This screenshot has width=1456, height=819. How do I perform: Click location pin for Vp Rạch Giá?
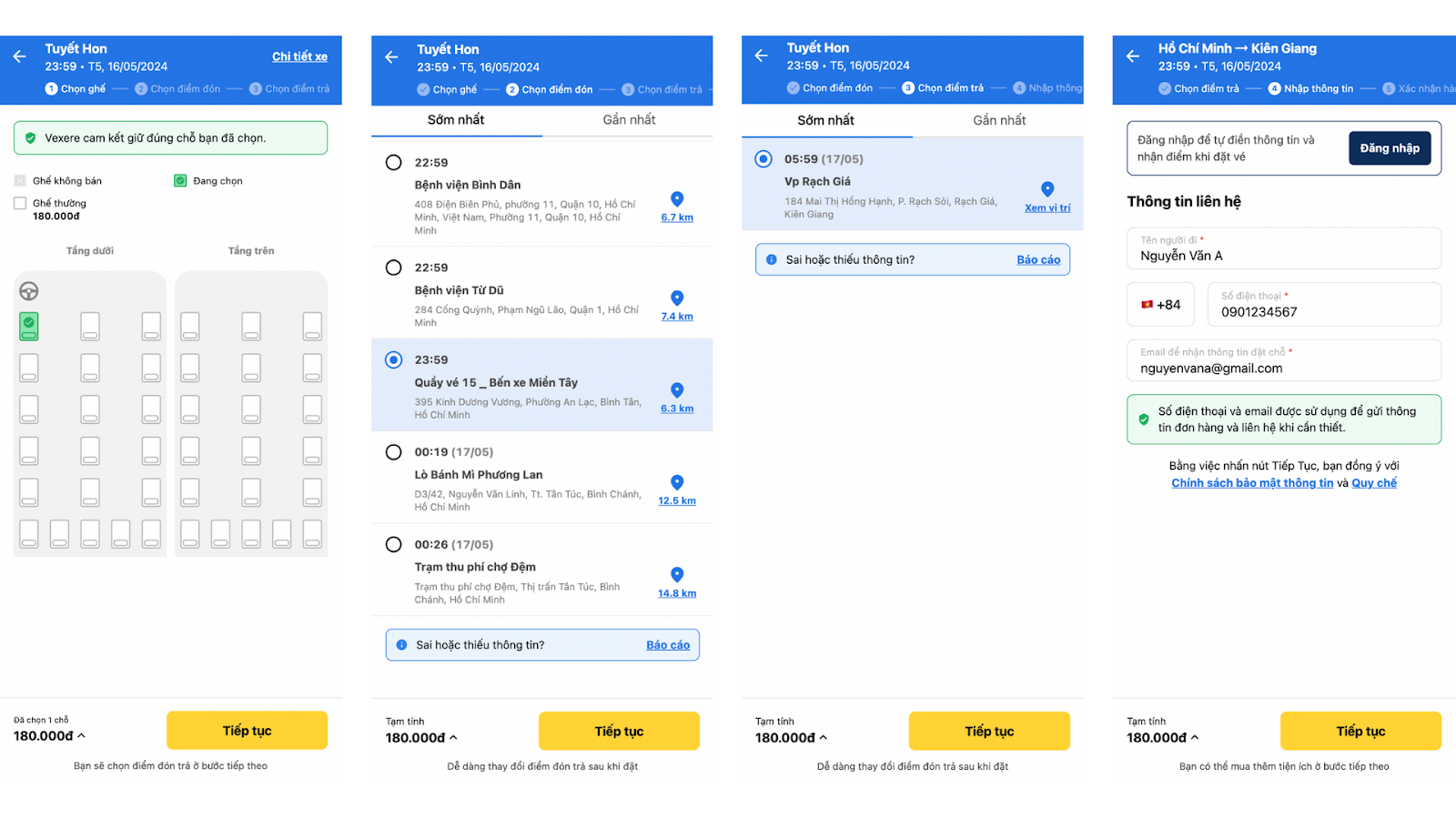point(1047,189)
